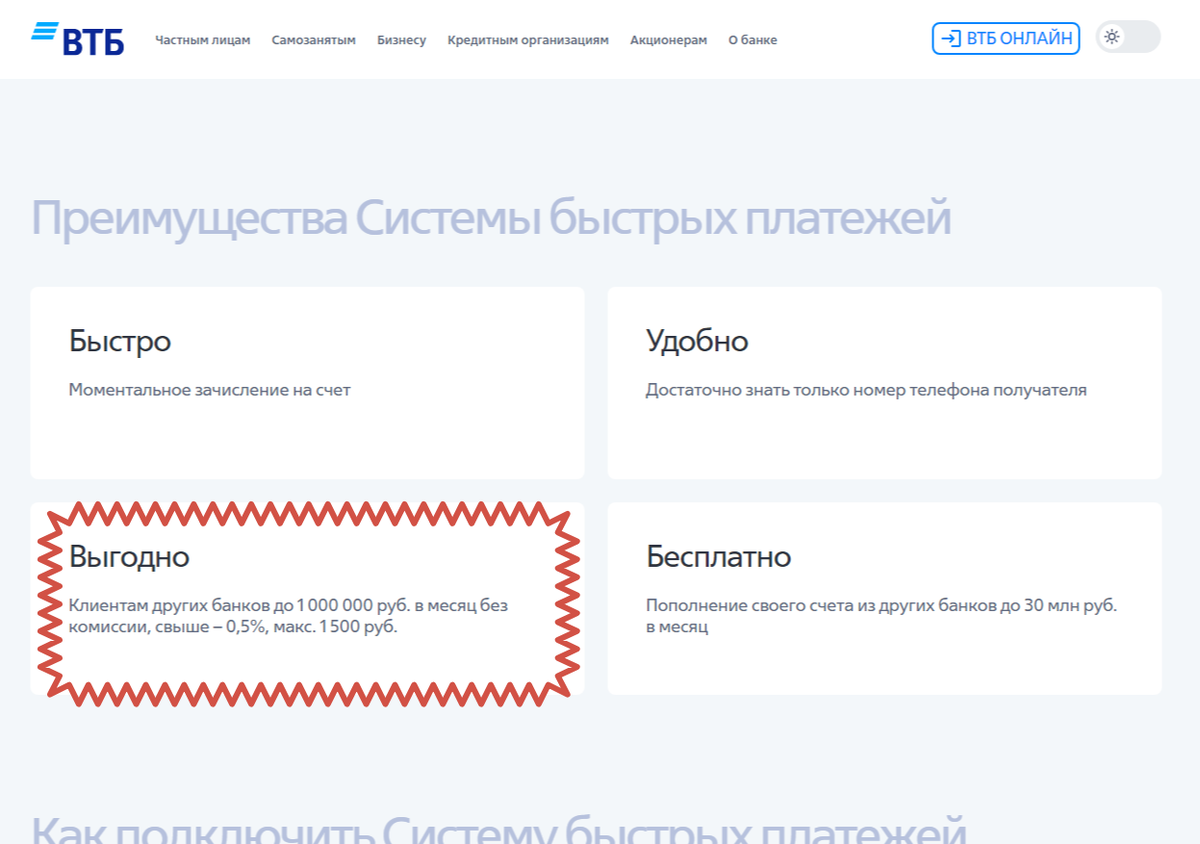This screenshot has width=1200, height=844.
Task: Toggle the light/dark theme switch
Action: point(1128,37)
